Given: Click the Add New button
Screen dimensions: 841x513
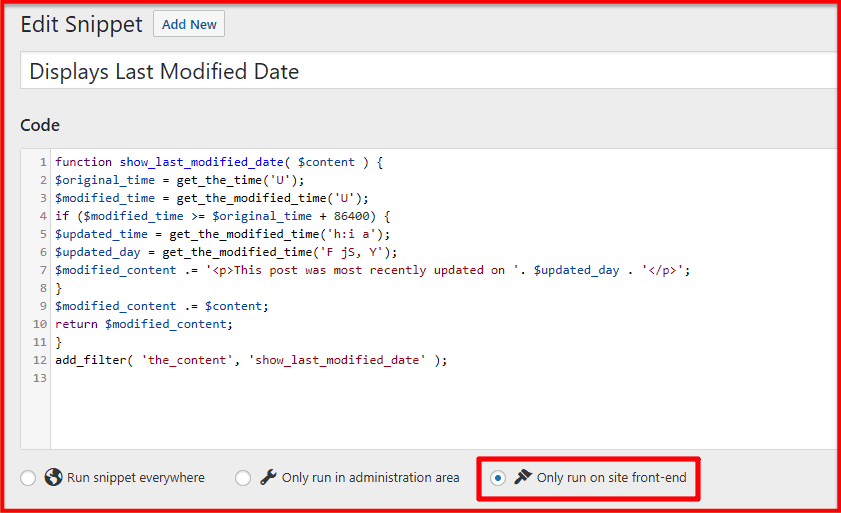Looking at the screenshot, I should [x=189, y=24].
